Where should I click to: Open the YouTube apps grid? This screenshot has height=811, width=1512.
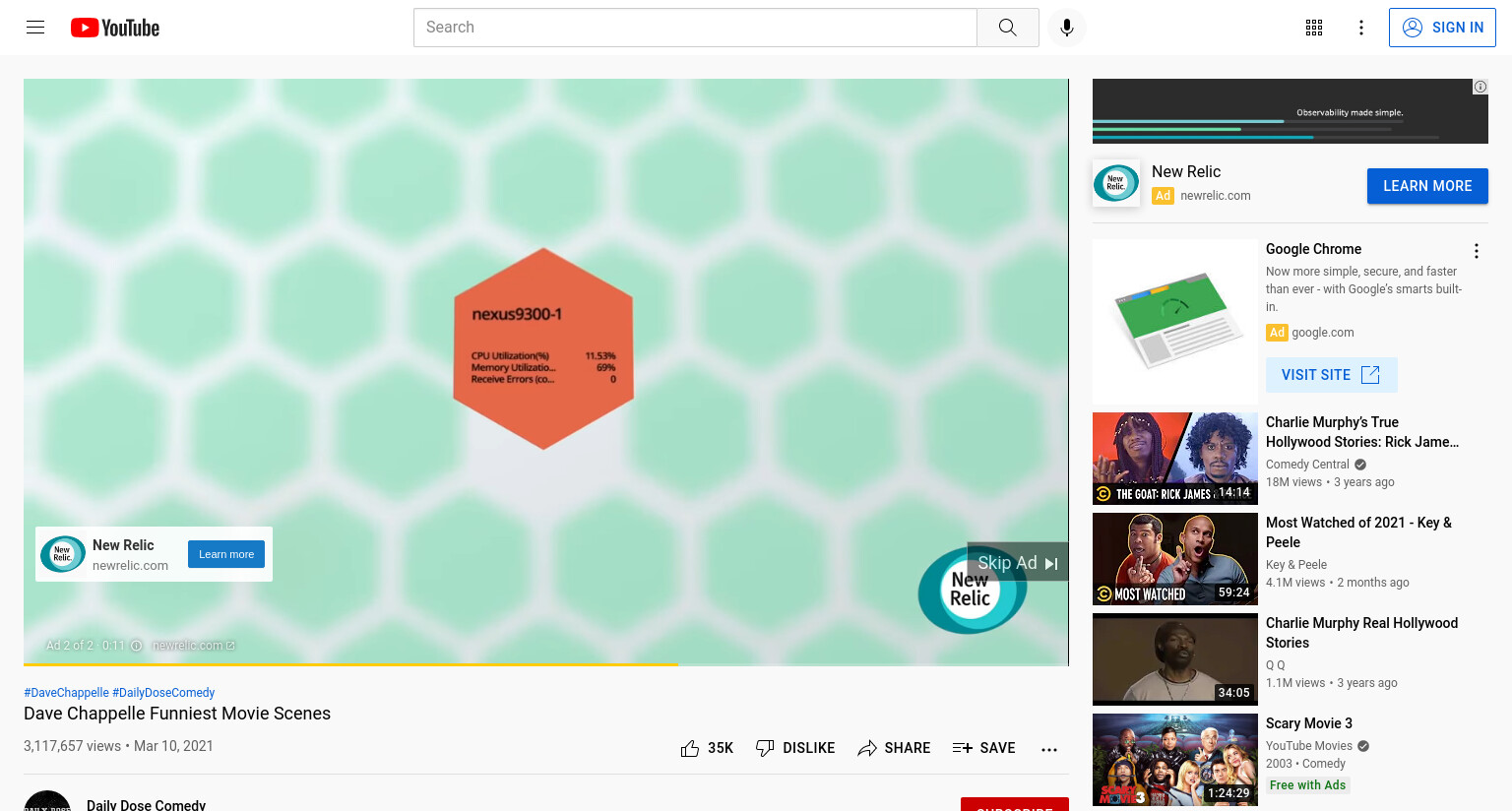[1314, 28]
